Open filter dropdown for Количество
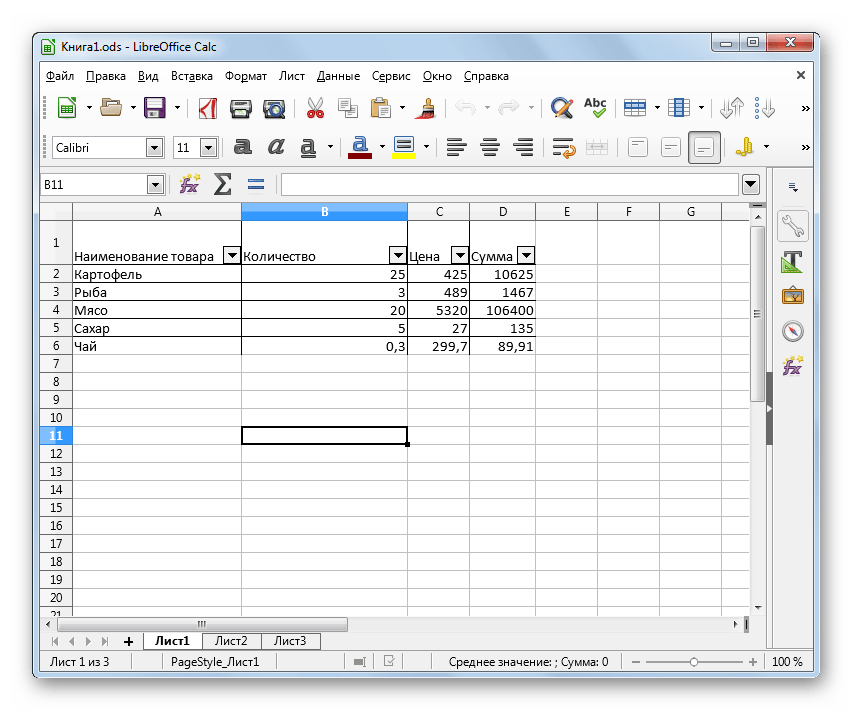853x711 pixels. (398, 255)
